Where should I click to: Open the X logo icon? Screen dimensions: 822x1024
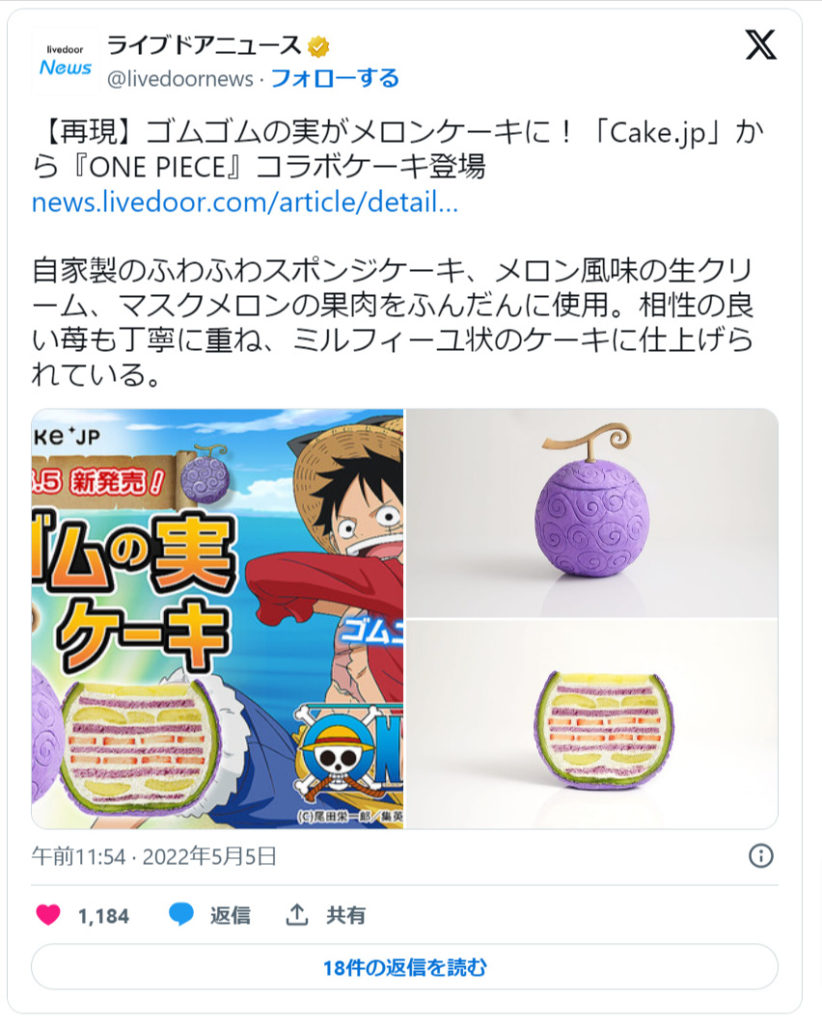pos(761,45)
